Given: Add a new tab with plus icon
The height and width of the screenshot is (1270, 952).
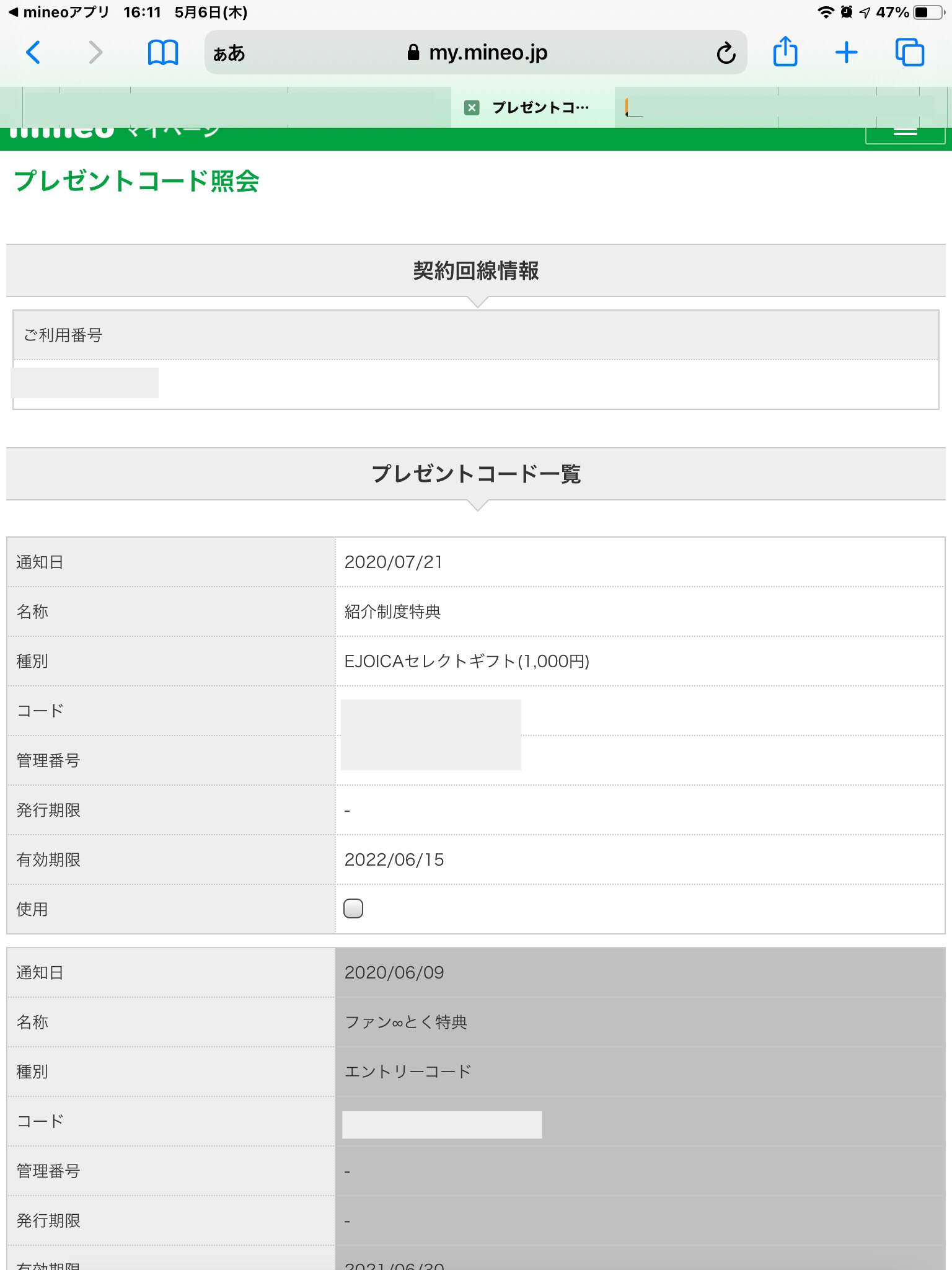Looking at the screenshot, I should pyautogui.click(x=846, y=53).
